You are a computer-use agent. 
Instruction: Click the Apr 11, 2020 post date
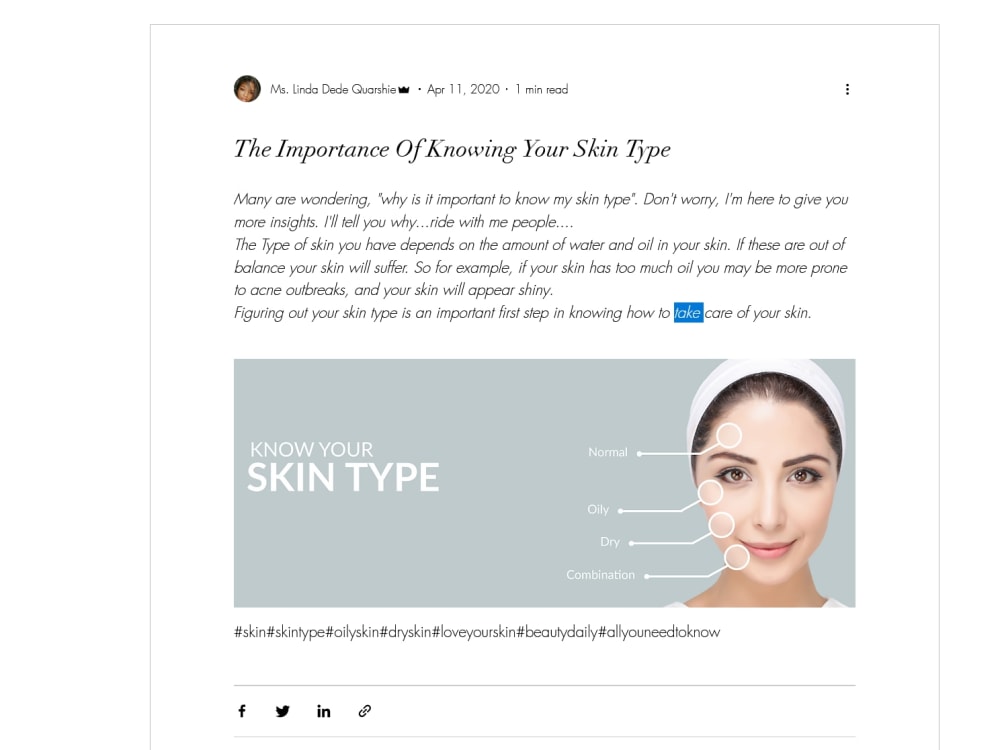click(463, 89)
